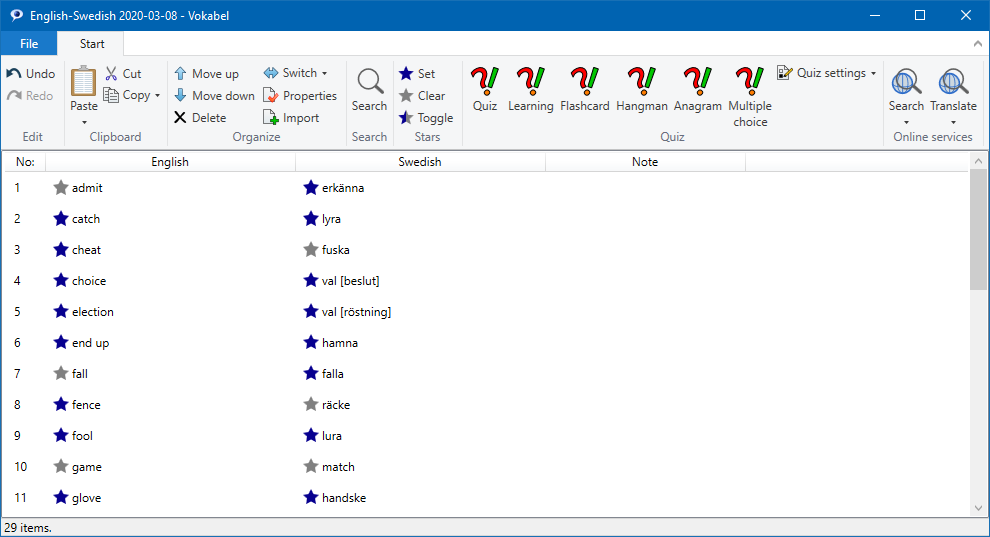Select the word election
This screenshot has height=537, width=990.
coord(93,312)
